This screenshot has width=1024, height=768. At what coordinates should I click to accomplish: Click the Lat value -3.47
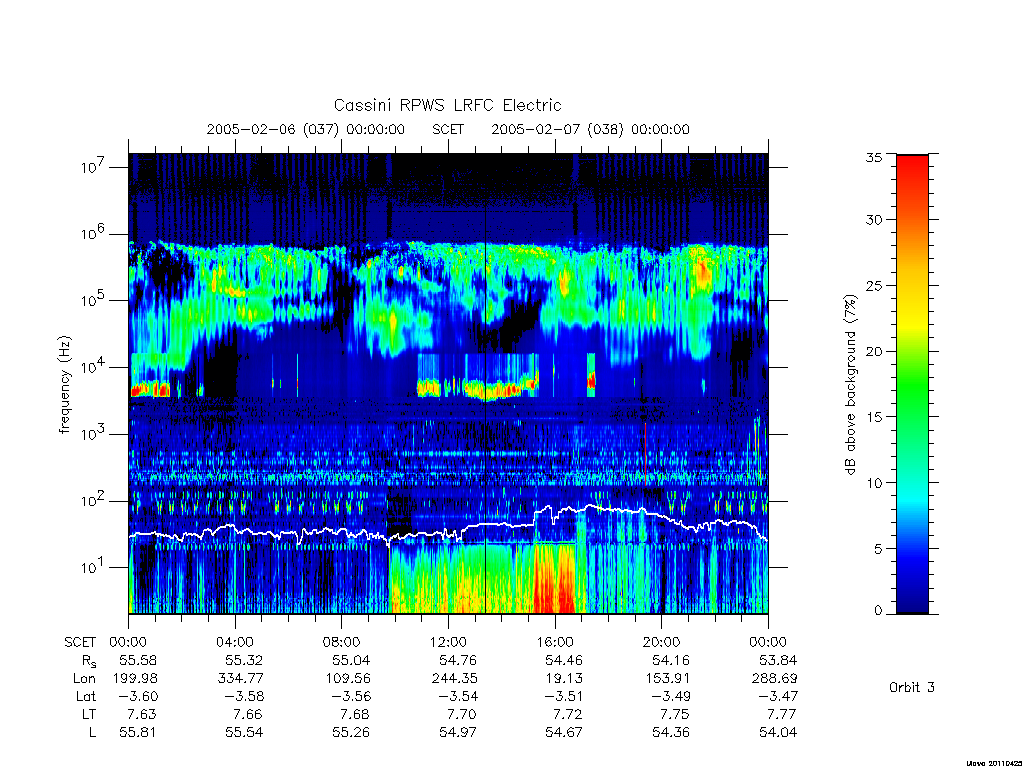[775, 697]
